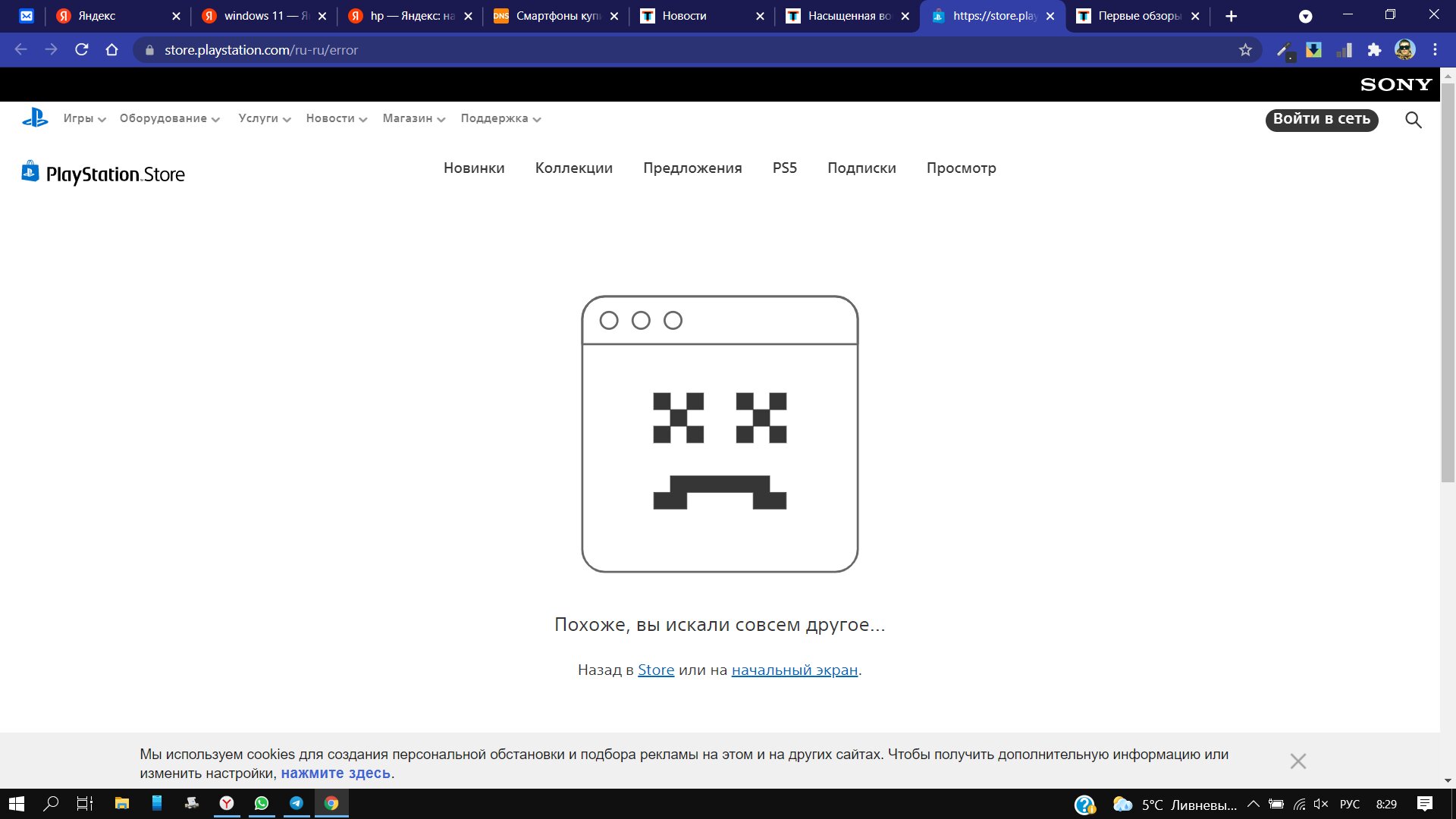Expand the Услуги menu

264,118
